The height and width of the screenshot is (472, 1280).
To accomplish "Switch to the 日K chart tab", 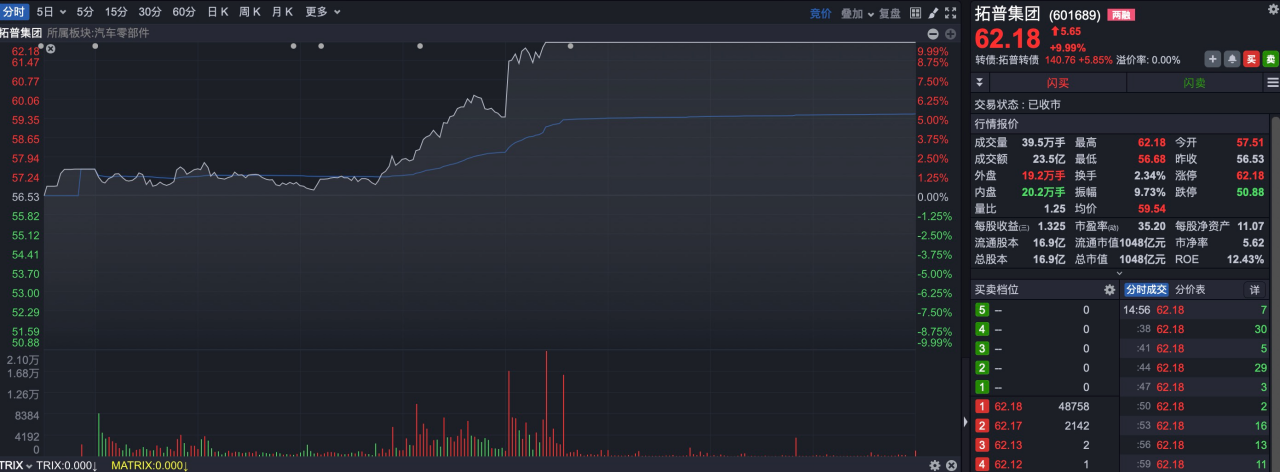I will (217, 12).
